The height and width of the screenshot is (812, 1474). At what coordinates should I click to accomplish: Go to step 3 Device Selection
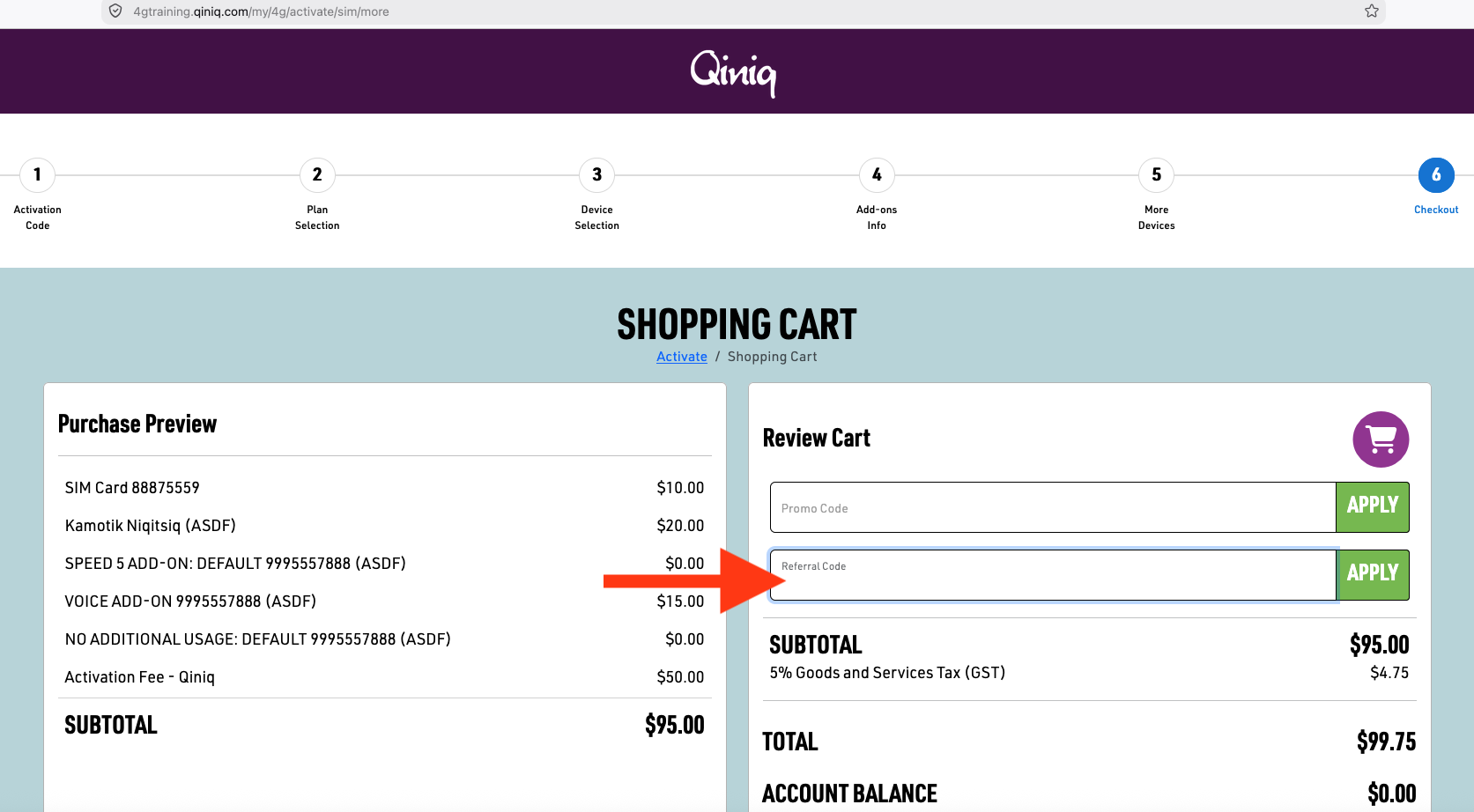click(x=597, y=195)
